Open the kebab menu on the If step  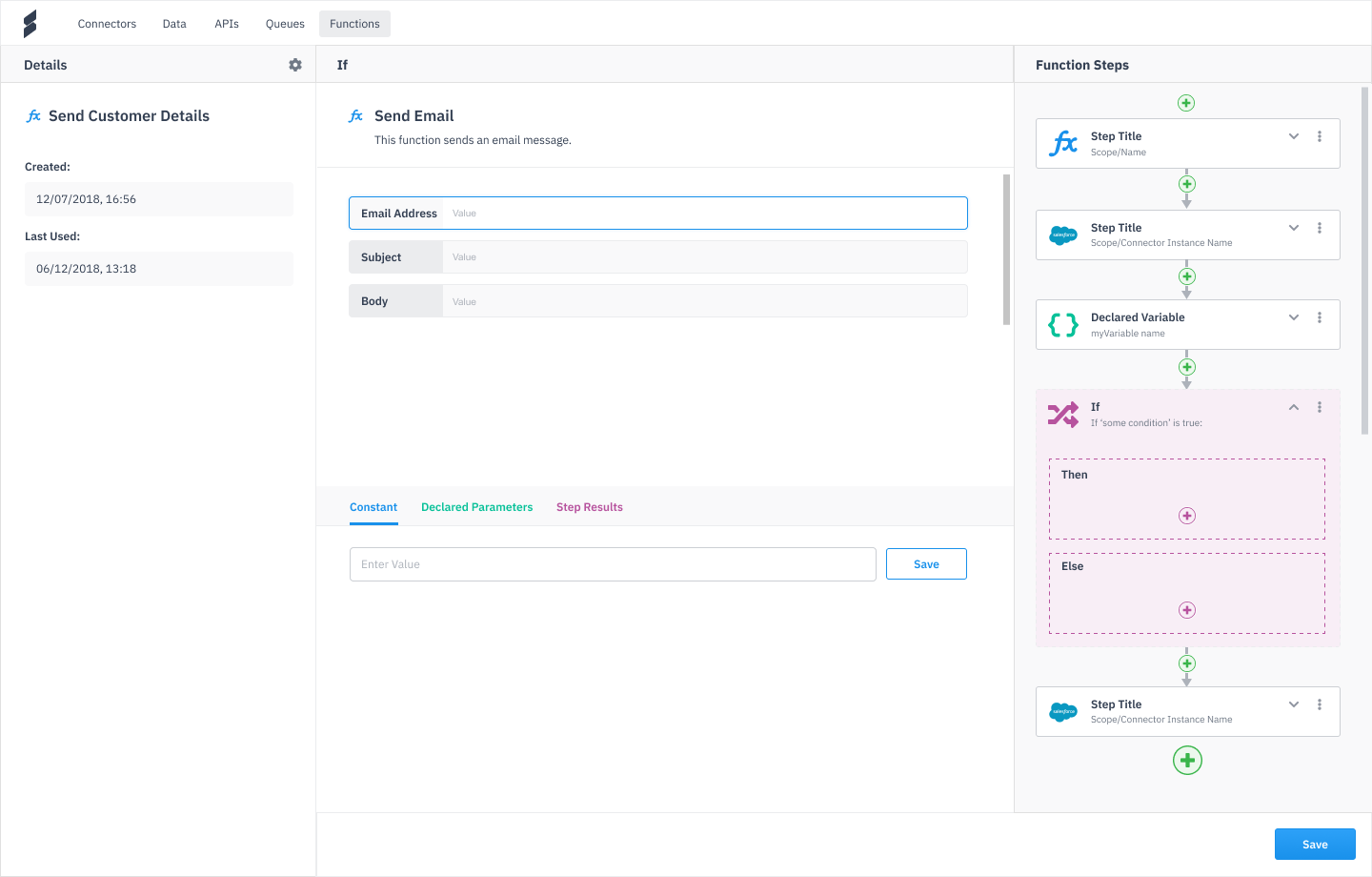(1320, 407)
